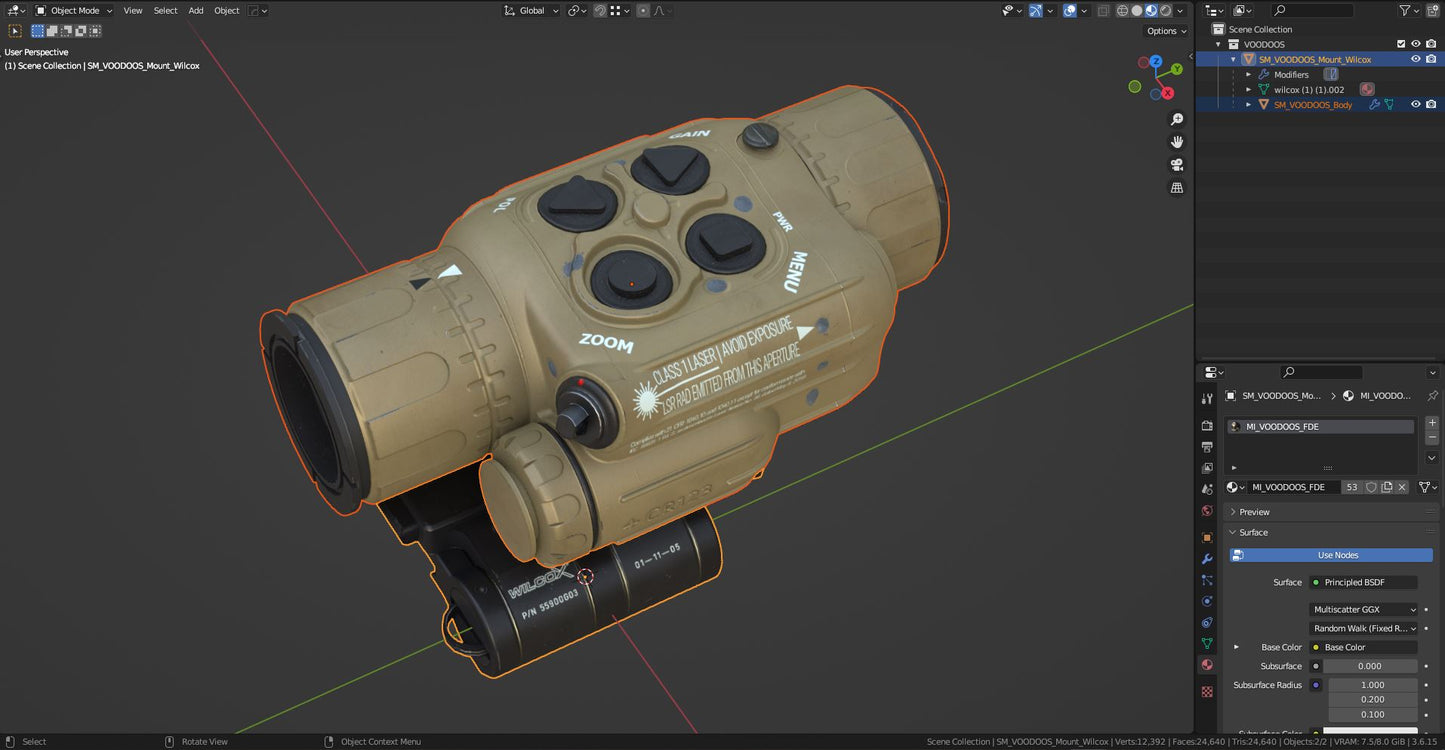
Task: Expand the Modifiers tree entry
Action: (1248, 74)
